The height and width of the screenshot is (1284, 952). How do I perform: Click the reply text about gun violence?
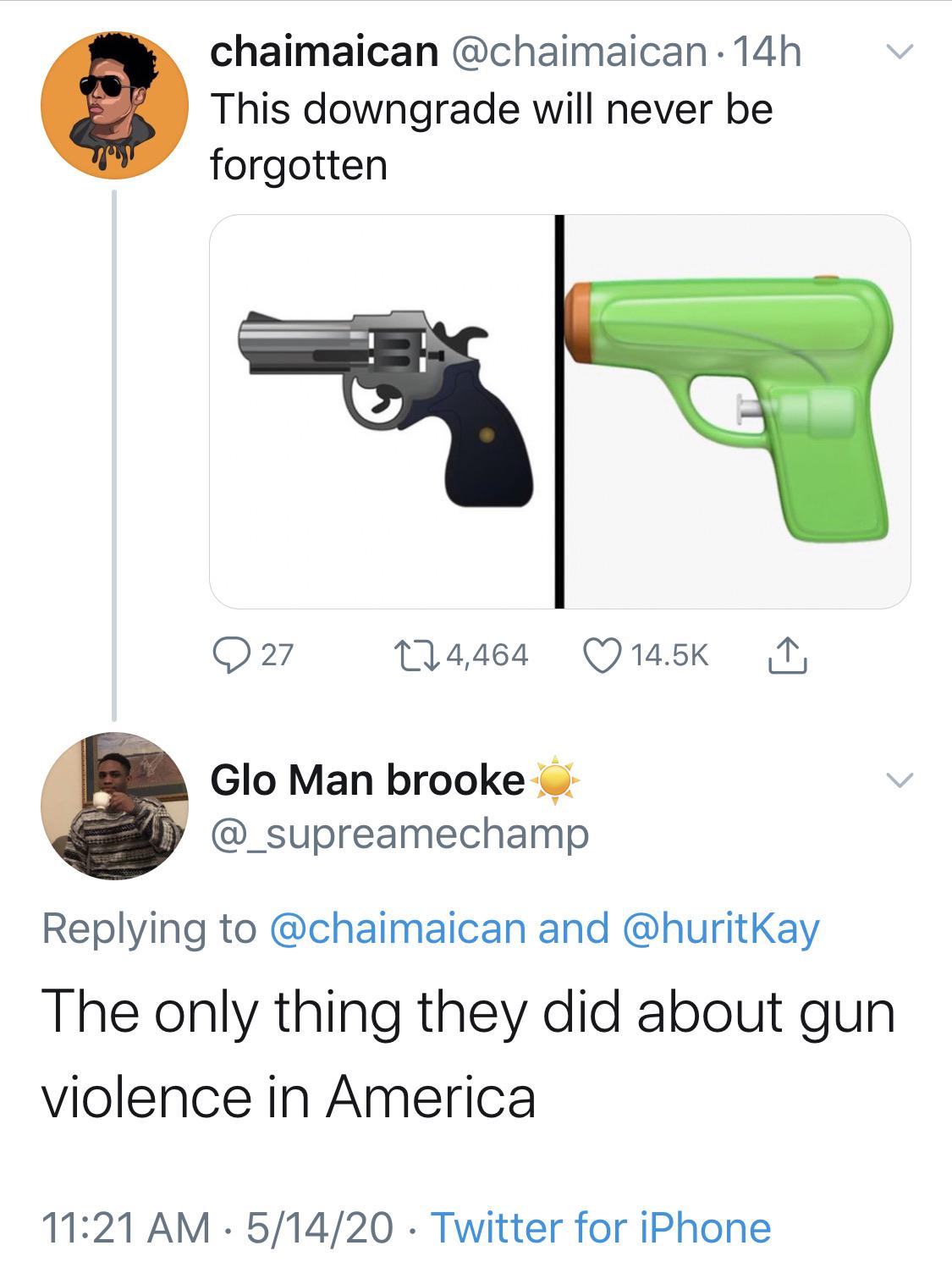coord(468,1054)
